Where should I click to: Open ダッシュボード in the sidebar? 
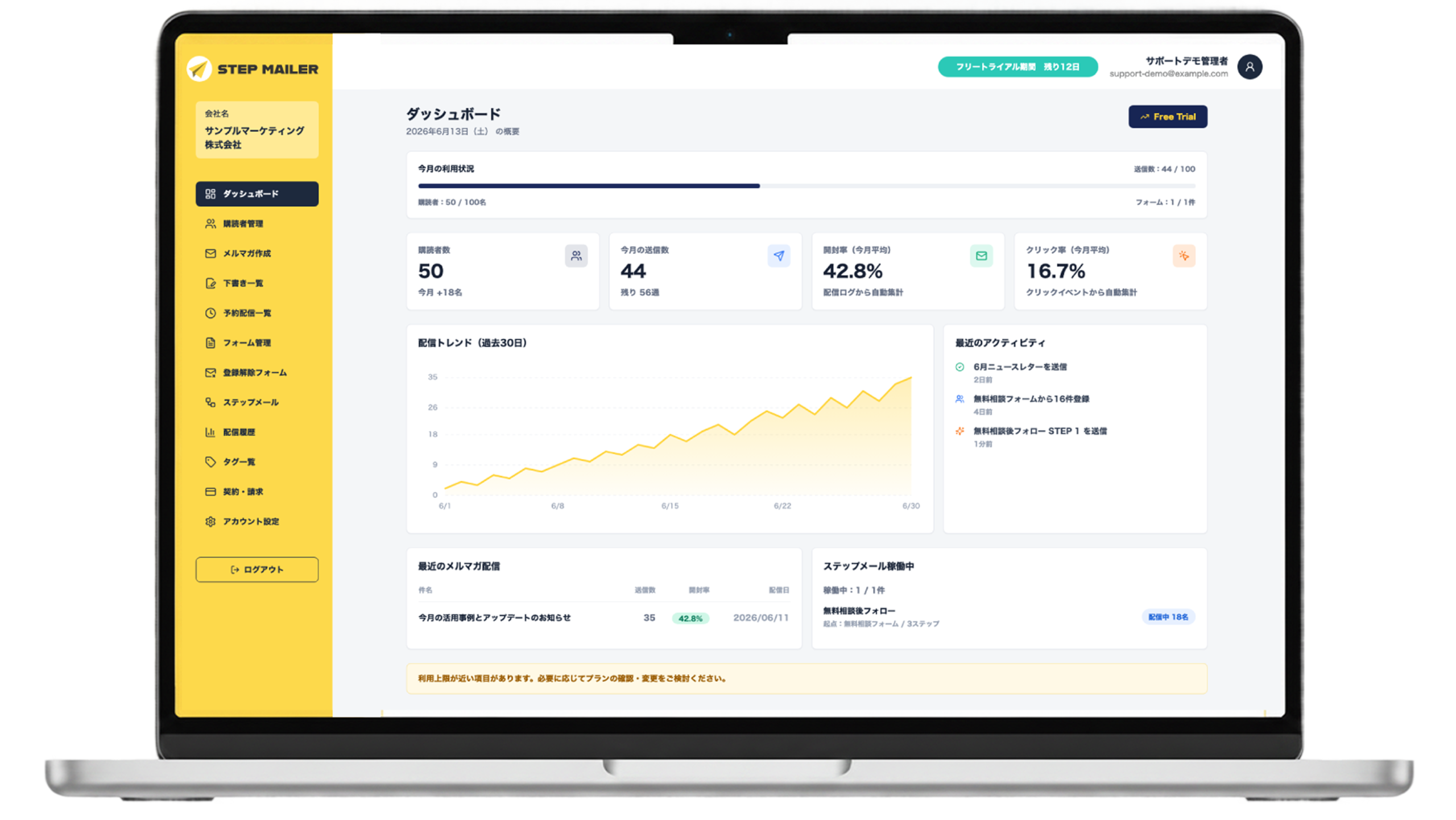(x=257, y=194)
